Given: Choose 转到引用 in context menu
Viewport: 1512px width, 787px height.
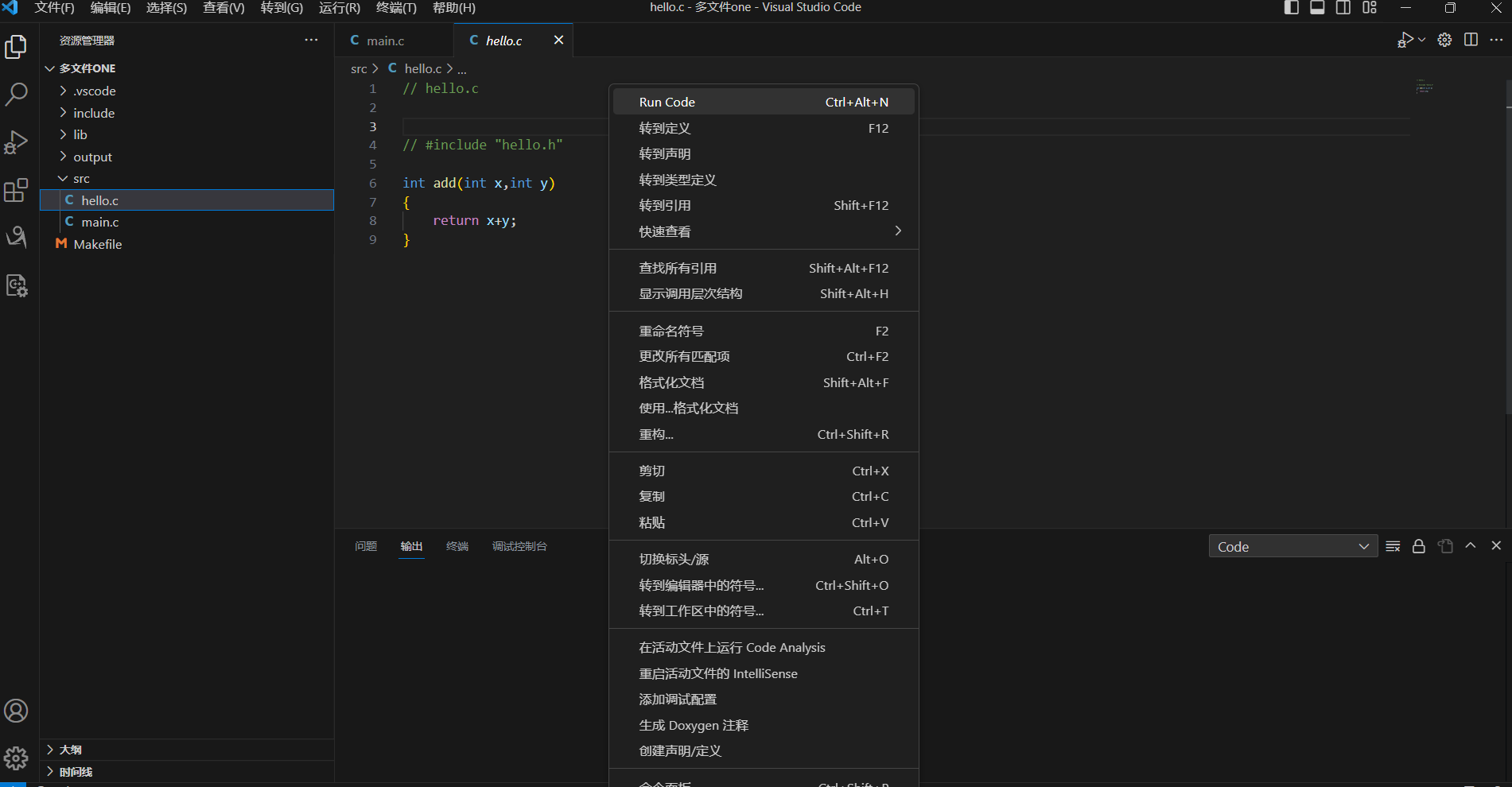Looking at the screenshot, I should 764,205.
